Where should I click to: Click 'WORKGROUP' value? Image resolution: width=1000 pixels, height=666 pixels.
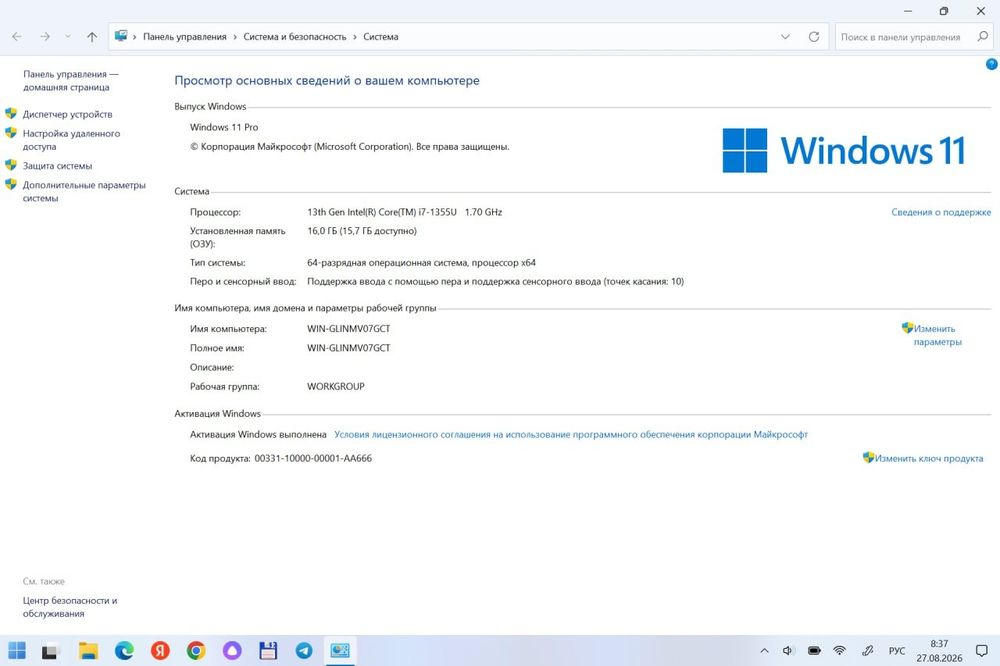pos(335,387)
